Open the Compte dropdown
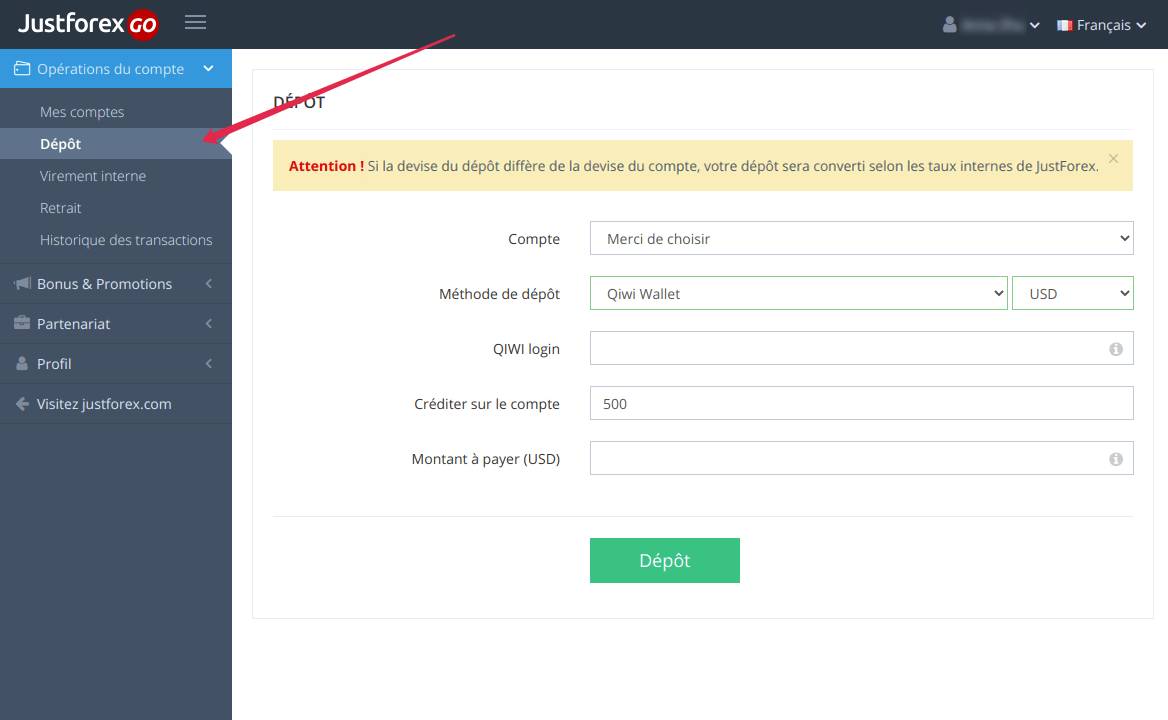1168x720 pixels. 861,238
